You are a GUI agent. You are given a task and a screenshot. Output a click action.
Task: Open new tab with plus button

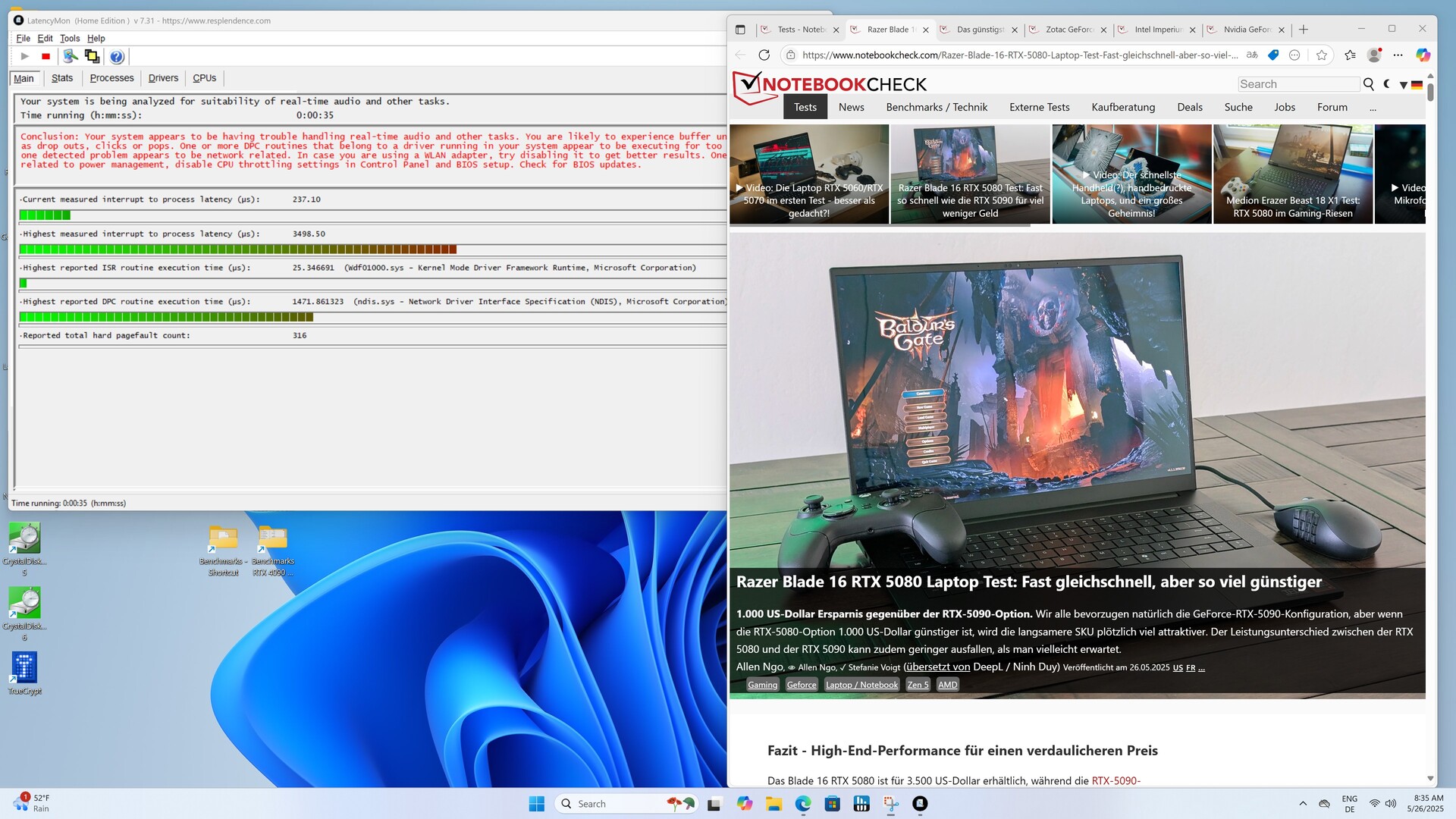1304,30
